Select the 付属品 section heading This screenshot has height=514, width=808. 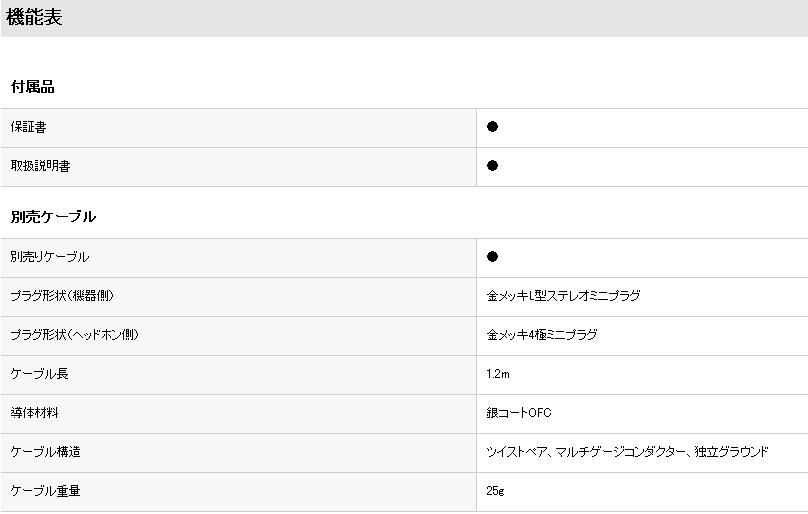(x=32, y=87)
